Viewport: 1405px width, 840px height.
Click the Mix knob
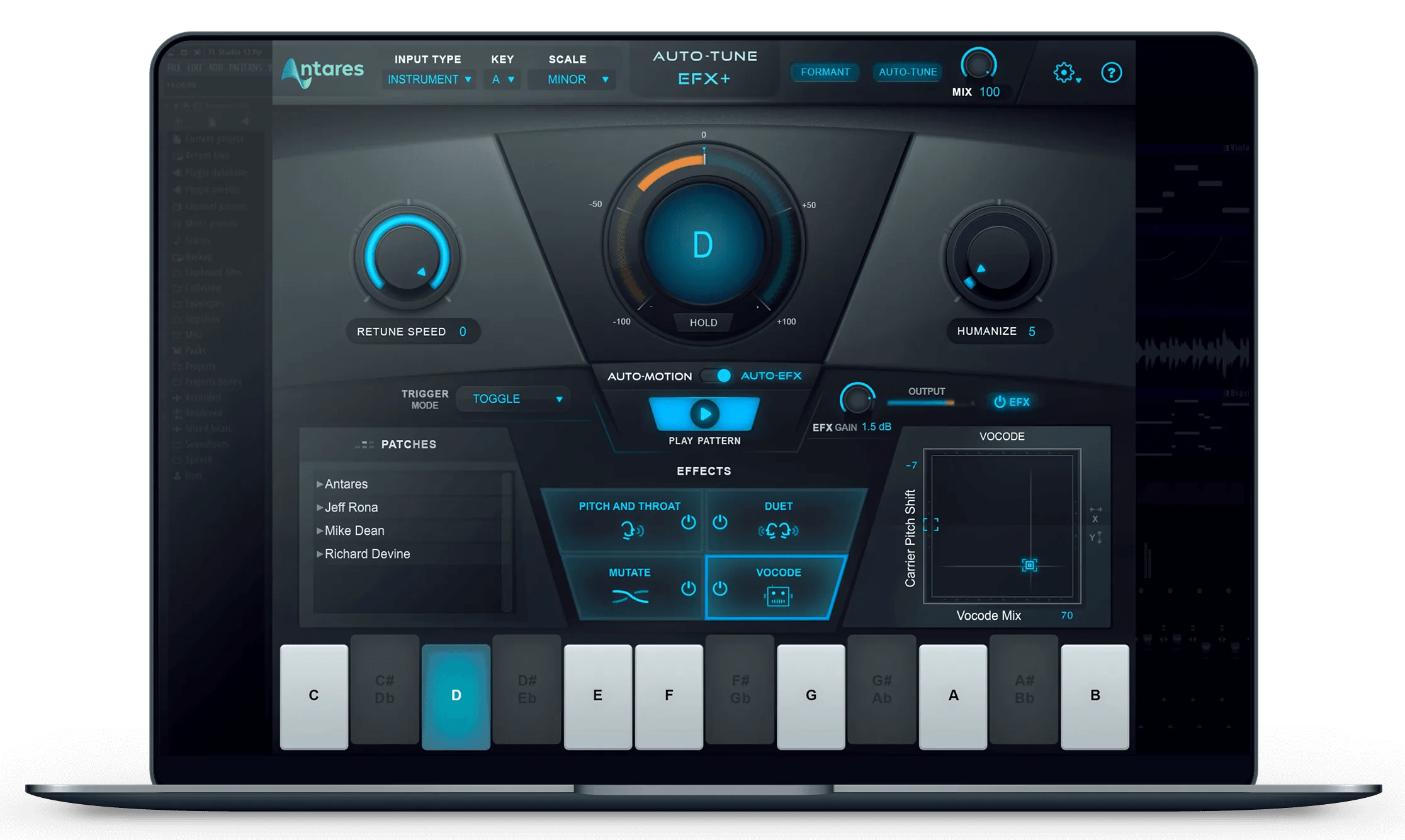pos(978,65)
